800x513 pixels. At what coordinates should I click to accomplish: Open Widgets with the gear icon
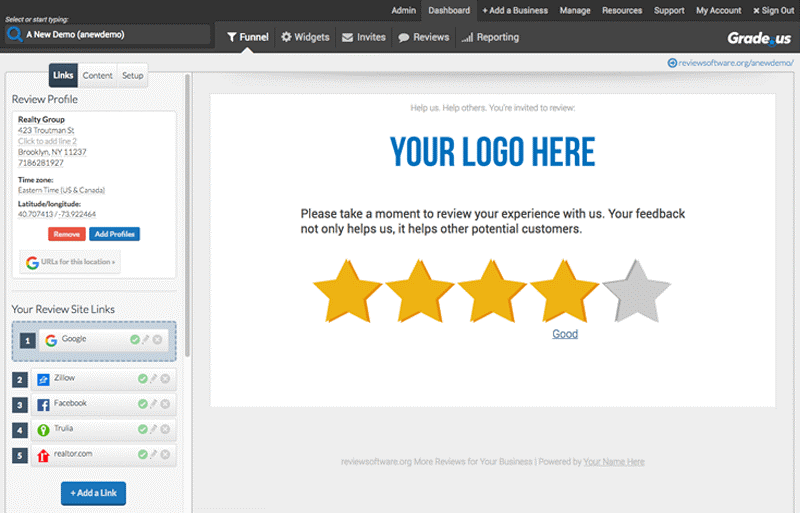[305, 37]
